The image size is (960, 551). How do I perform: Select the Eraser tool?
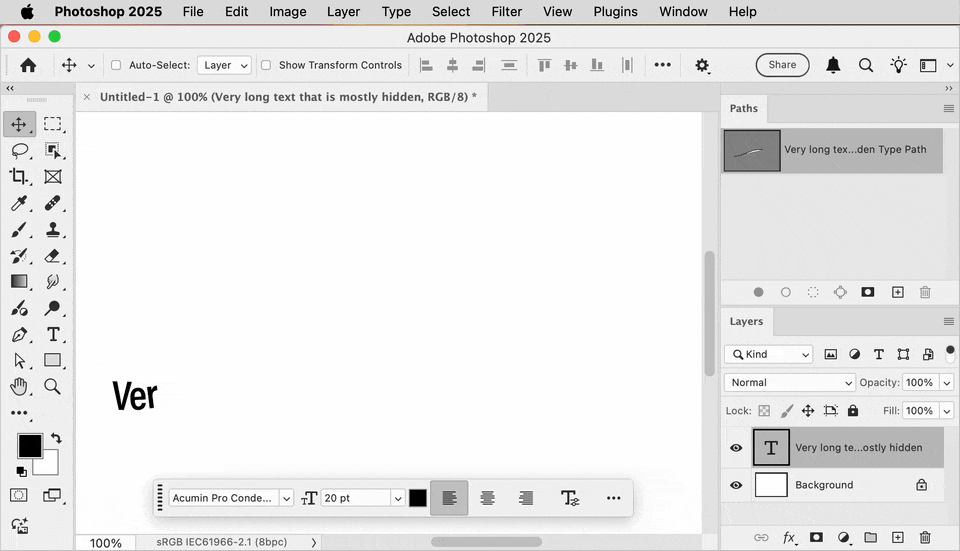[53, 256]
